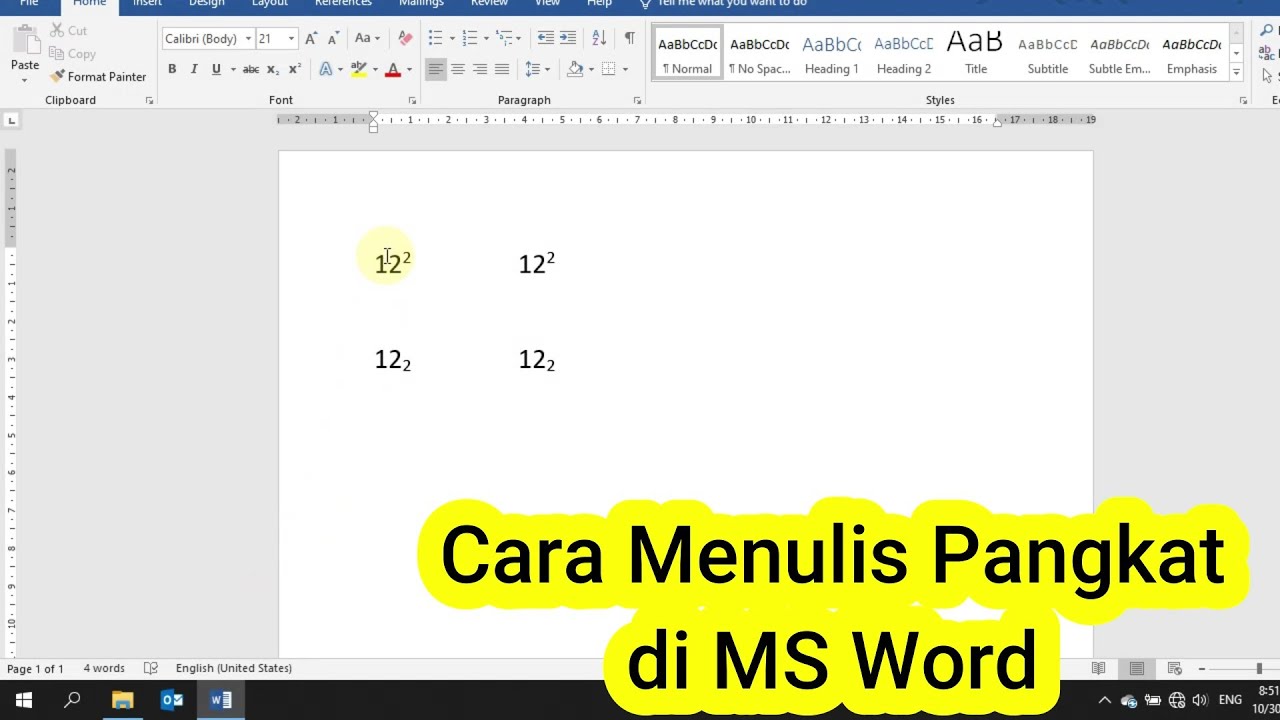This screenshot has width=1280, height=720.
Task: Open the font color arrow
Action: pos(409,69)
